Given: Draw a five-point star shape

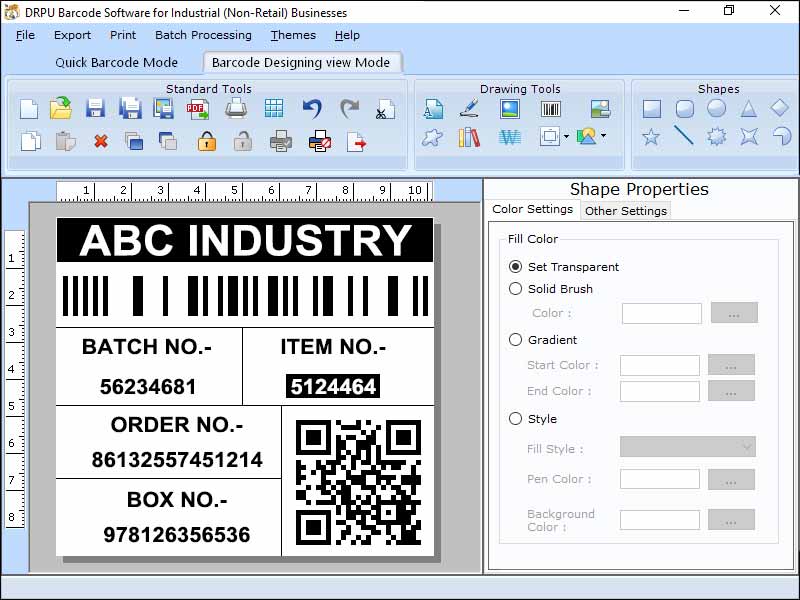Looking at the screenshot, I should (x=651, y=137).
